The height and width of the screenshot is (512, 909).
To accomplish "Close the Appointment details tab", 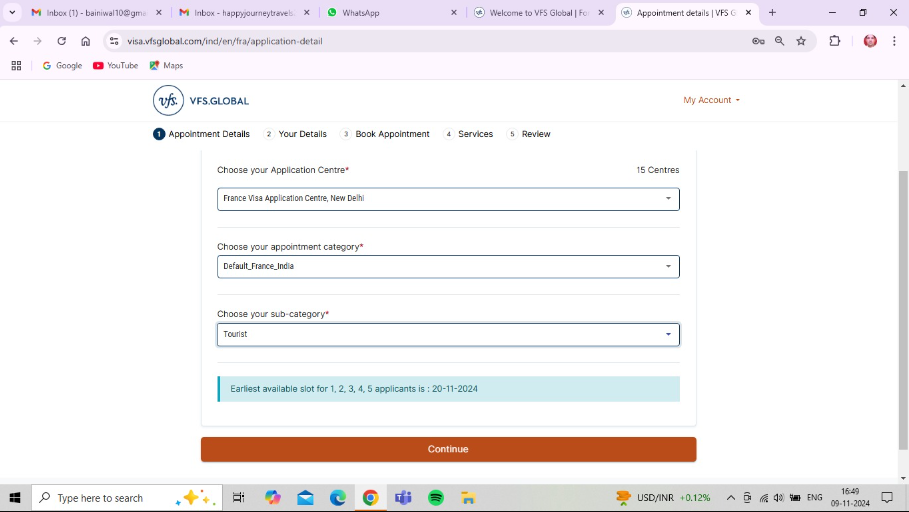I will [x=748, y=12].
